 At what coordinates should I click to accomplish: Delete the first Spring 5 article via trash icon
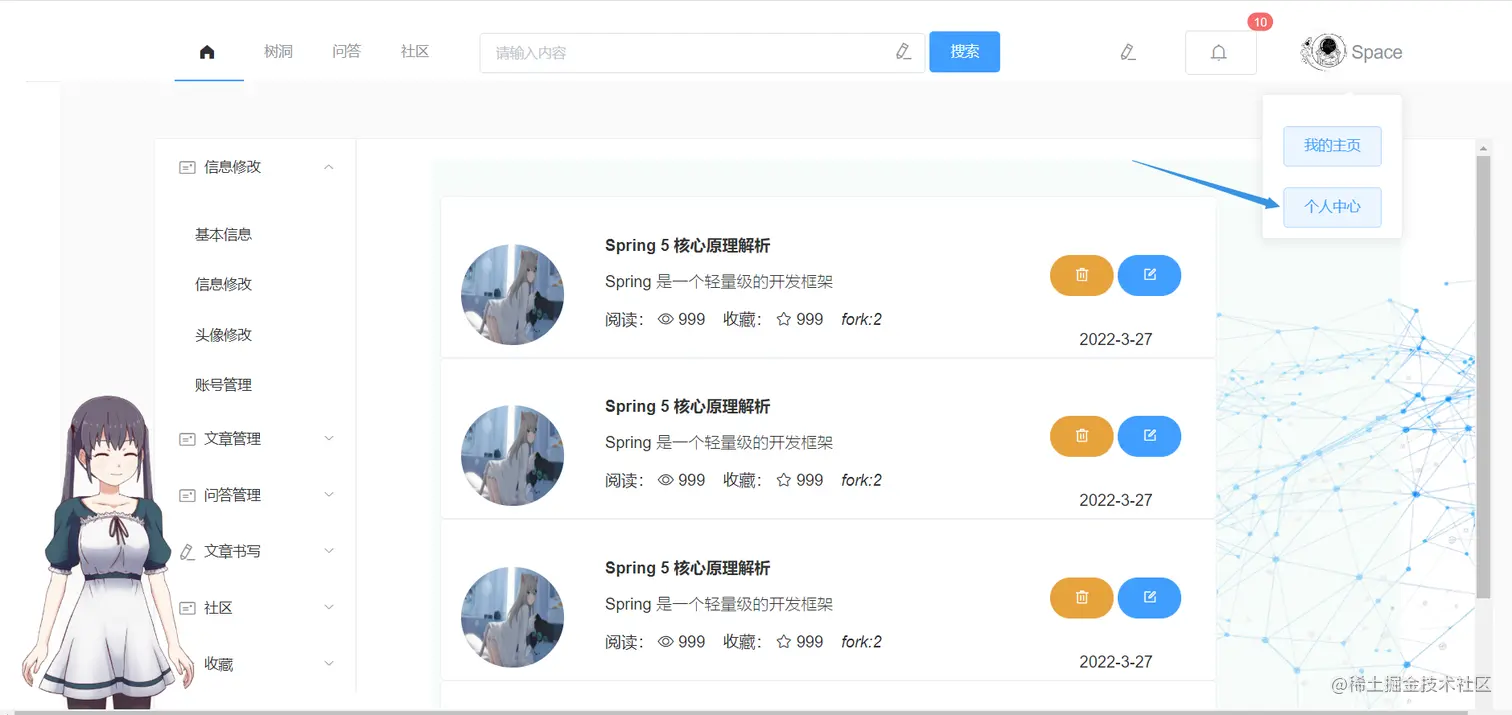1081,275
